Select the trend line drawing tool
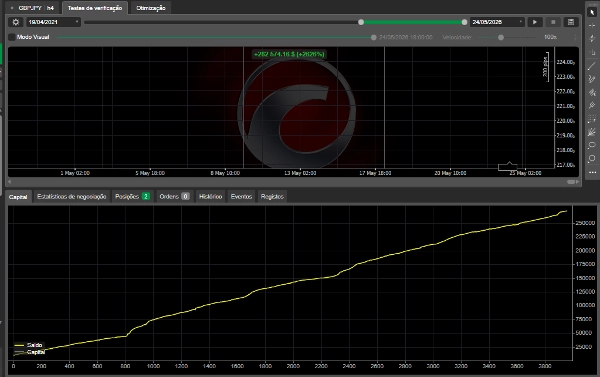 [x=592, y=66]
